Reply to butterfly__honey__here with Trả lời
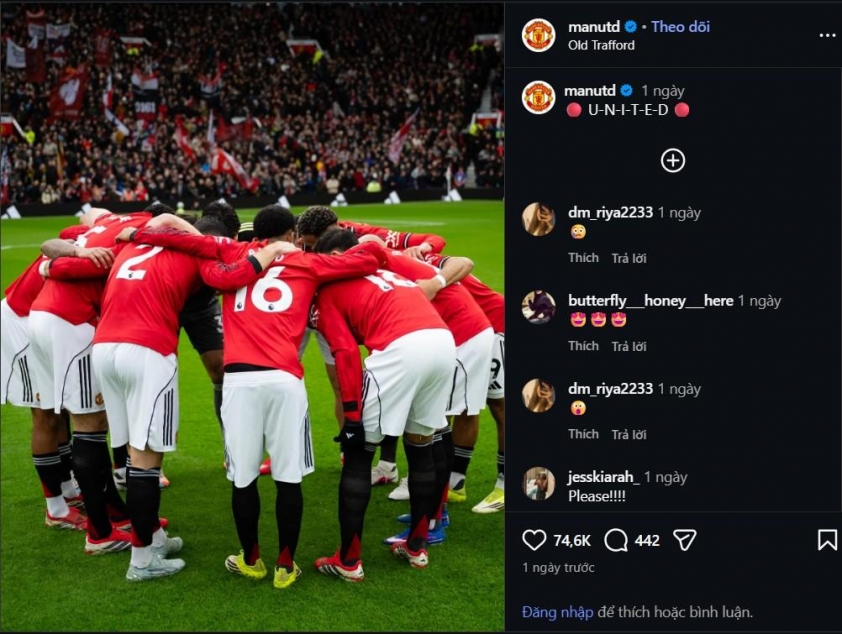Image resolution: width=842 pixels, height=634 pixels. coord(629,346)
